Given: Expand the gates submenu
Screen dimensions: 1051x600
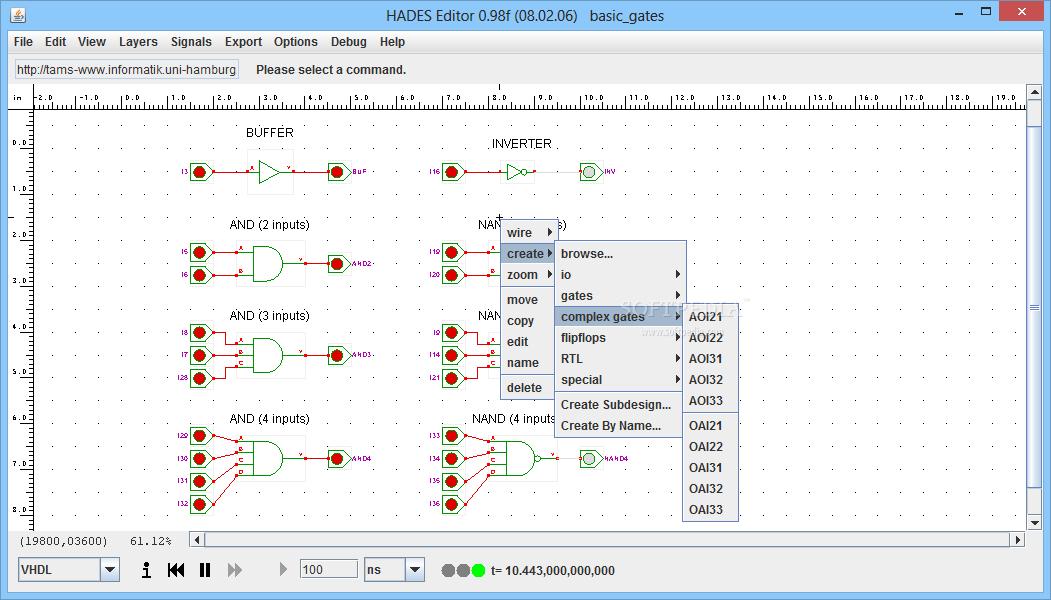Looking at the screenshot, I should (621, 296).
